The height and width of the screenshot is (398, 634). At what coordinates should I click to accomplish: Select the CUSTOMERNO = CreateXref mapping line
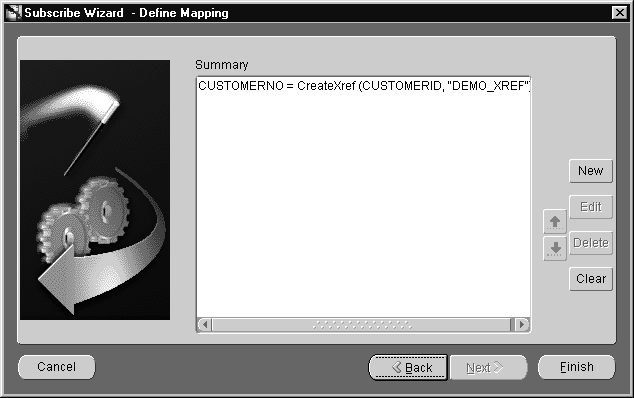point(363,86)
